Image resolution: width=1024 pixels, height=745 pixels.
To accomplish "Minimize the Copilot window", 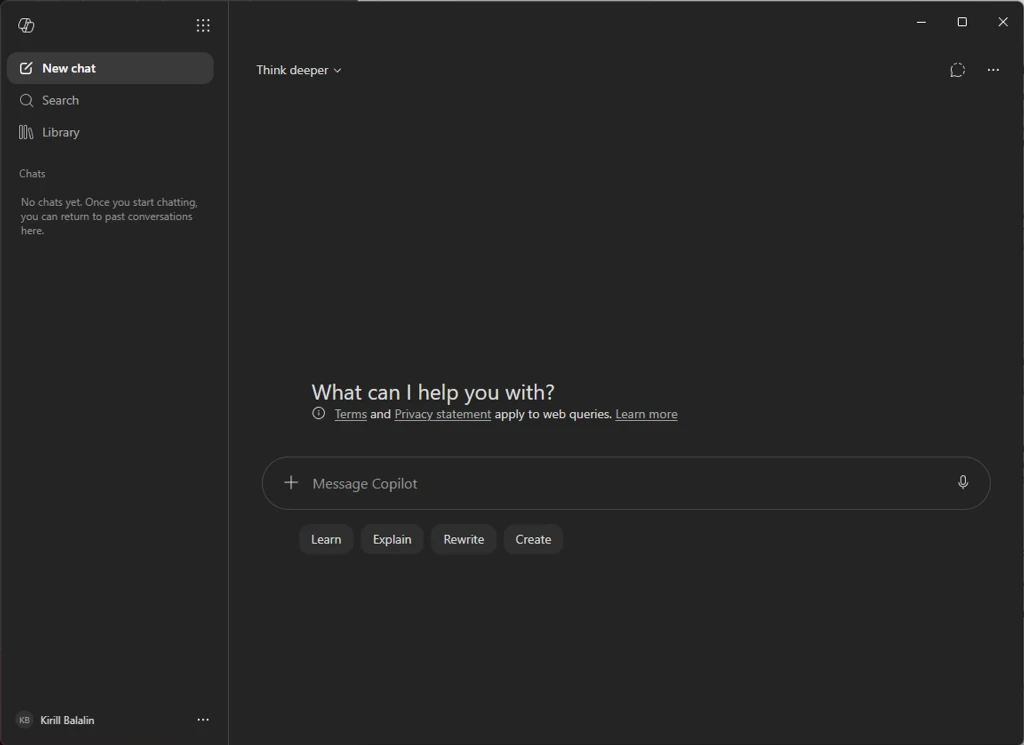I will (x=921, y=22).
